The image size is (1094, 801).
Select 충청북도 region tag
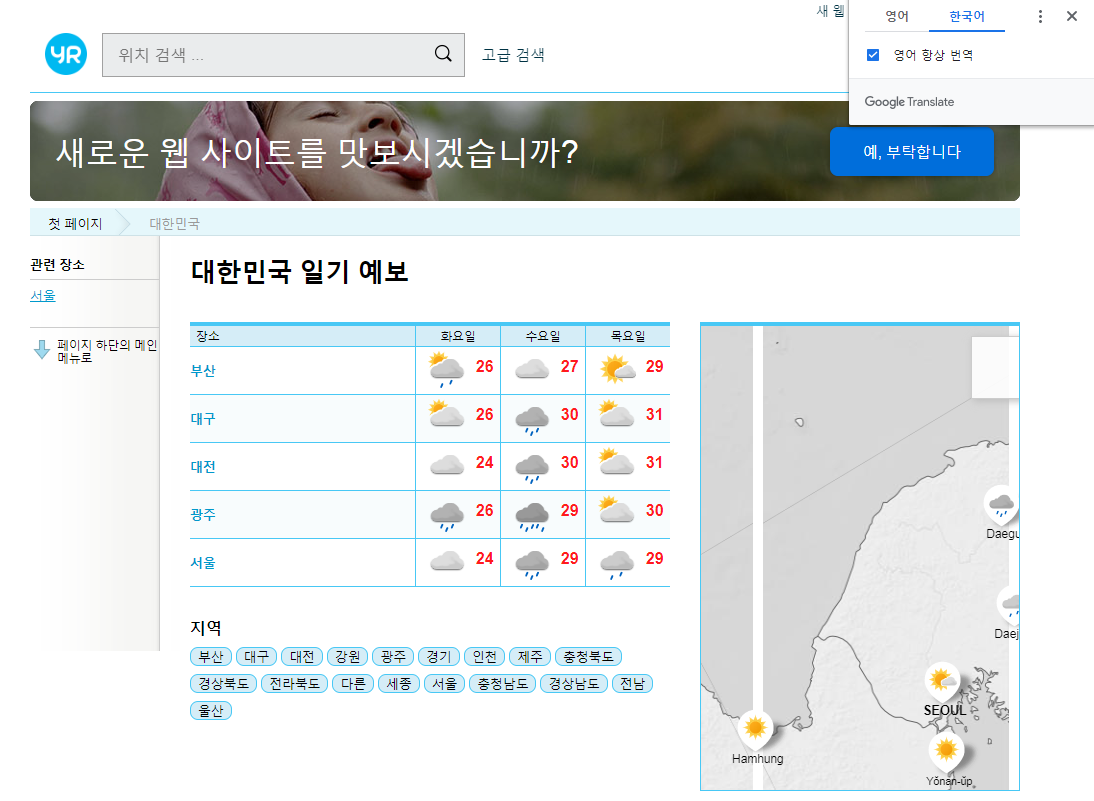point(588,657)
